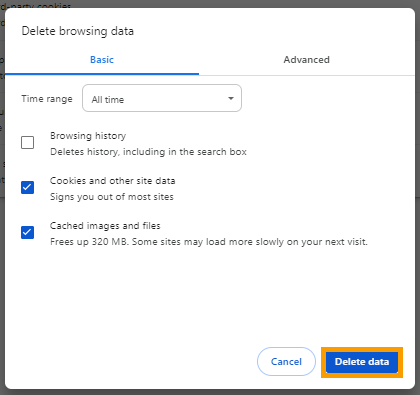Uncheck Cookies and other site data
The height and width of the screenshot is (395, 420).
pos(27,187)
